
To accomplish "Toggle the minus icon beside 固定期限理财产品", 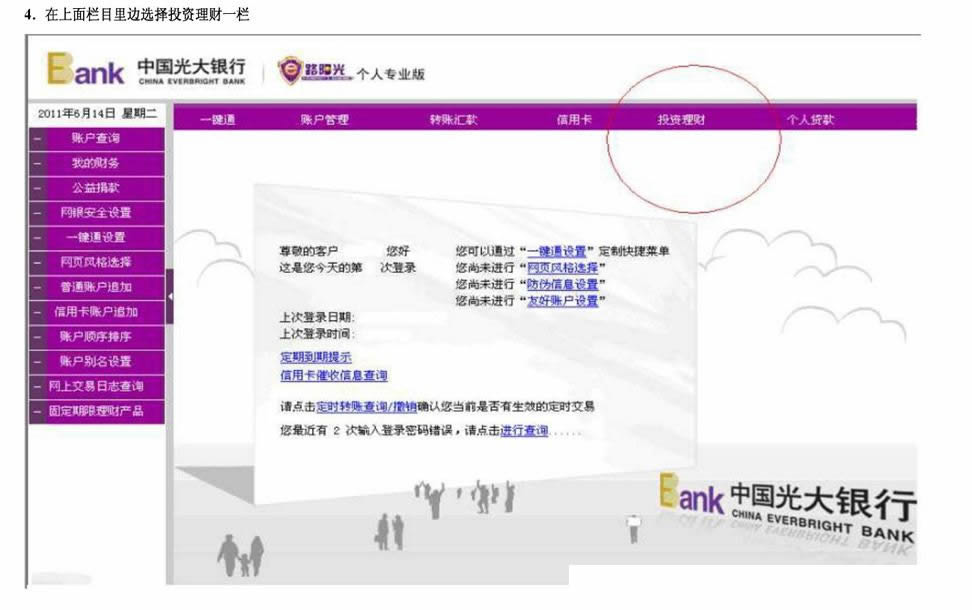I will click(37, 412).
